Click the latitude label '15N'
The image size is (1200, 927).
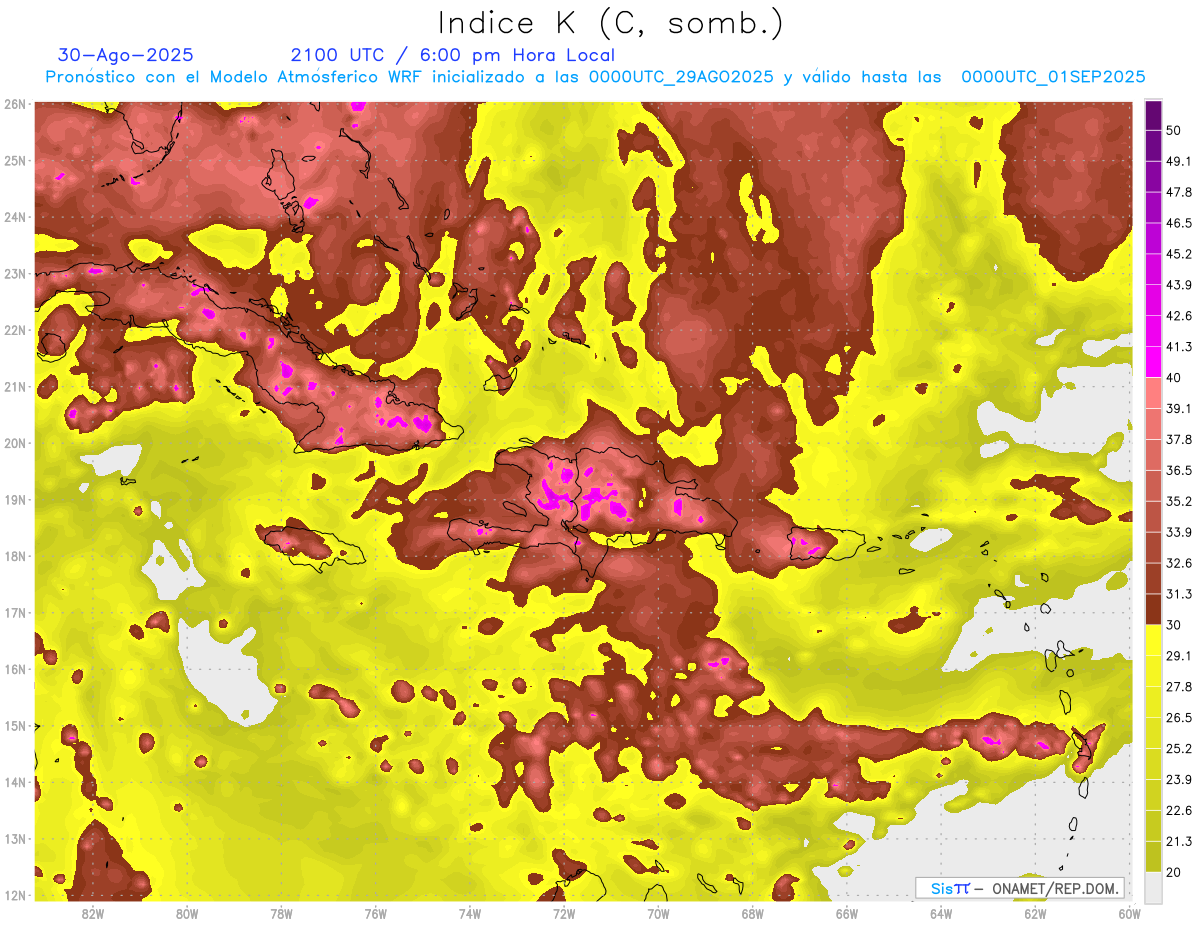pyautogui.click(x=15, y=726)
